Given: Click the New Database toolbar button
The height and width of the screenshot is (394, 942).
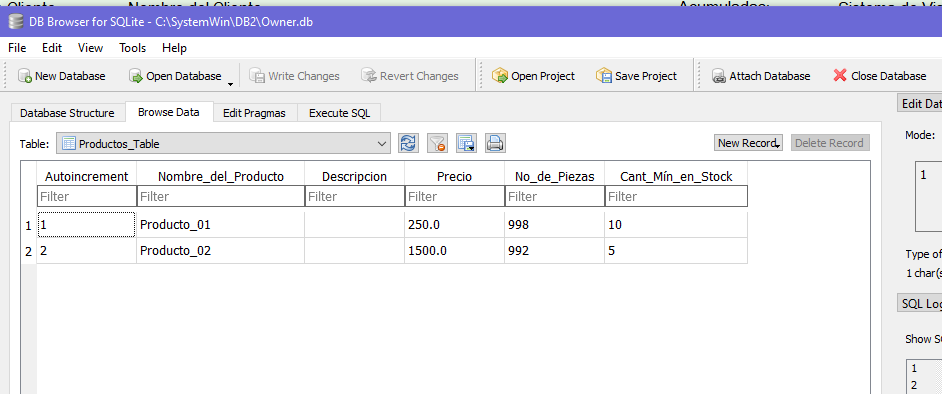Looking at the screenshot, I should click(61, 76).
